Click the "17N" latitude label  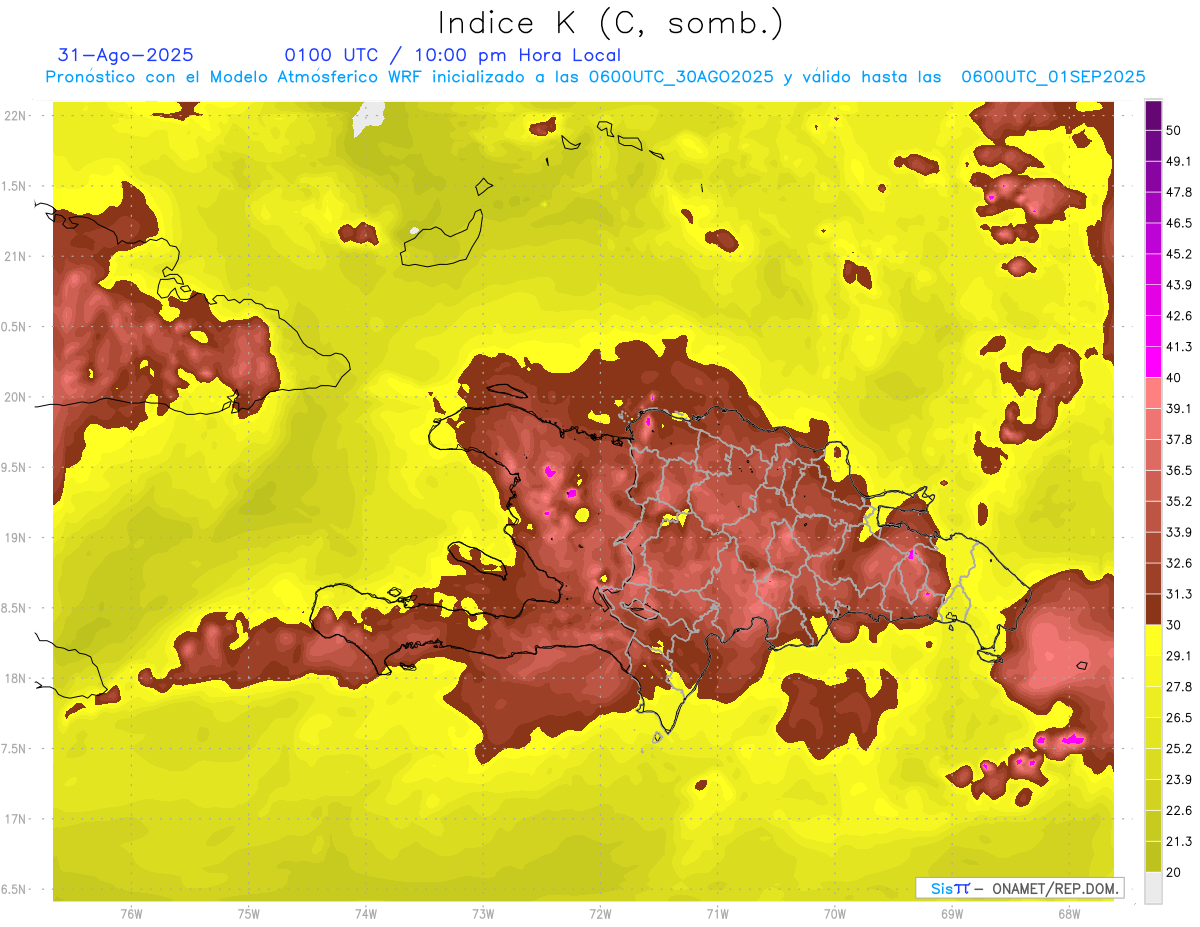pyautogui.click(x=14, y=819)
